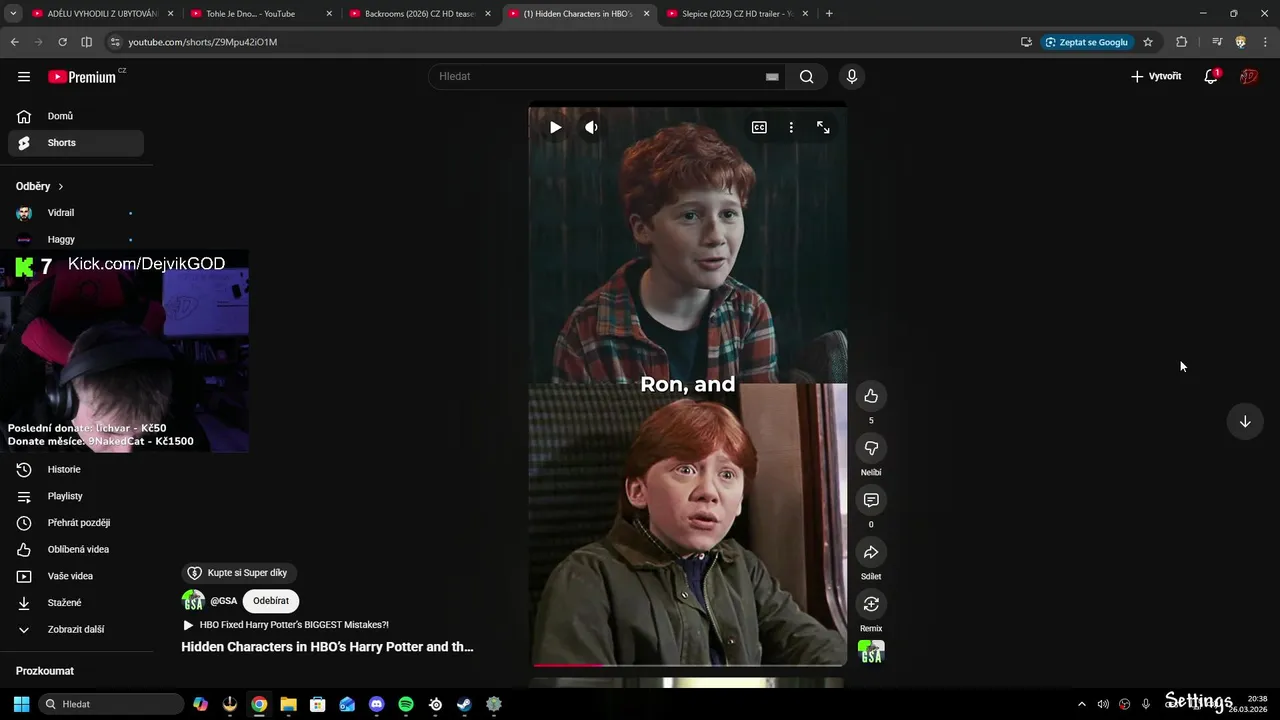This screenshot has width=1280, height=720.
Task: Open Playlisty in the sidebar
Action: [x=76, y=496]
